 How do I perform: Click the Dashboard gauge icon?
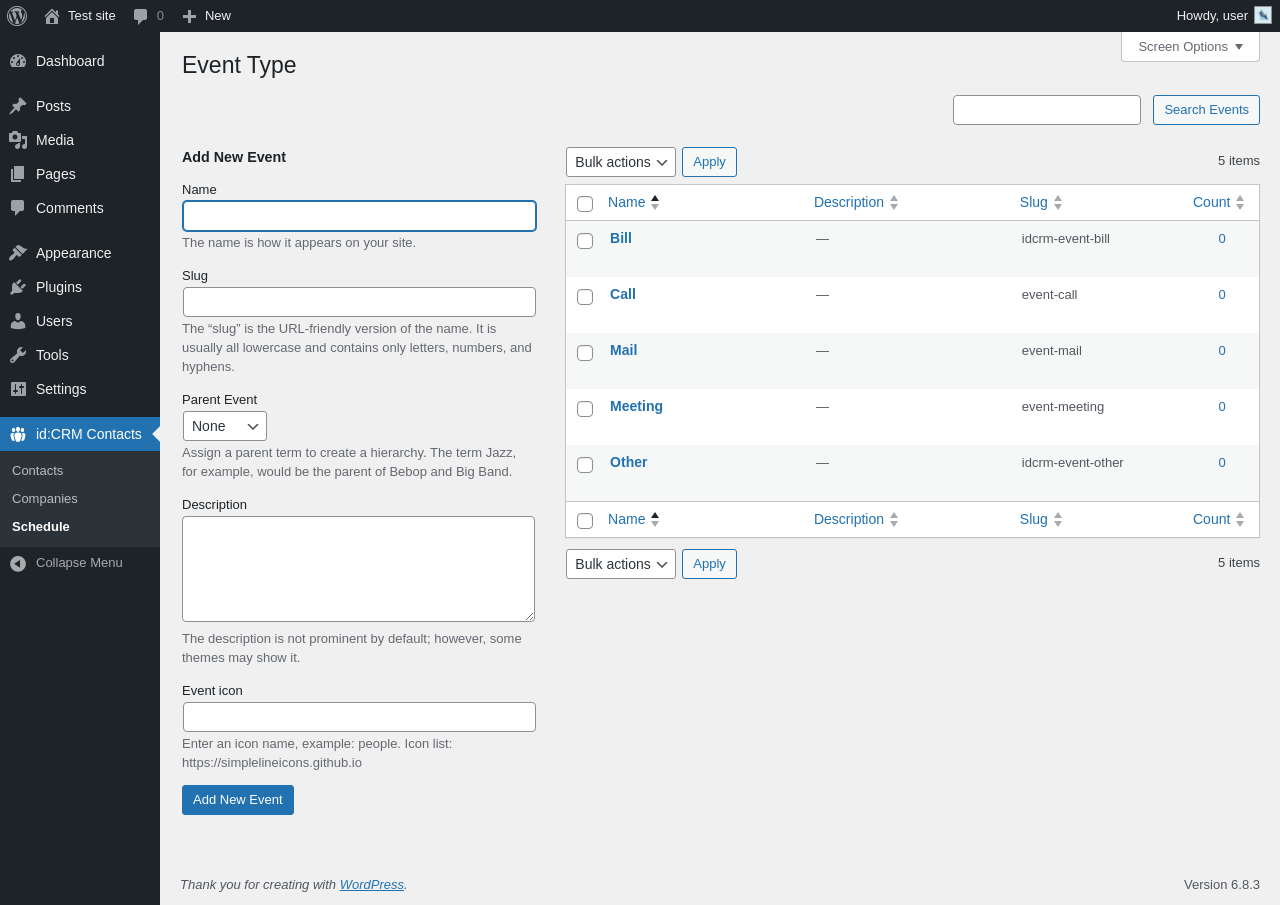click(x=18, y=61)
